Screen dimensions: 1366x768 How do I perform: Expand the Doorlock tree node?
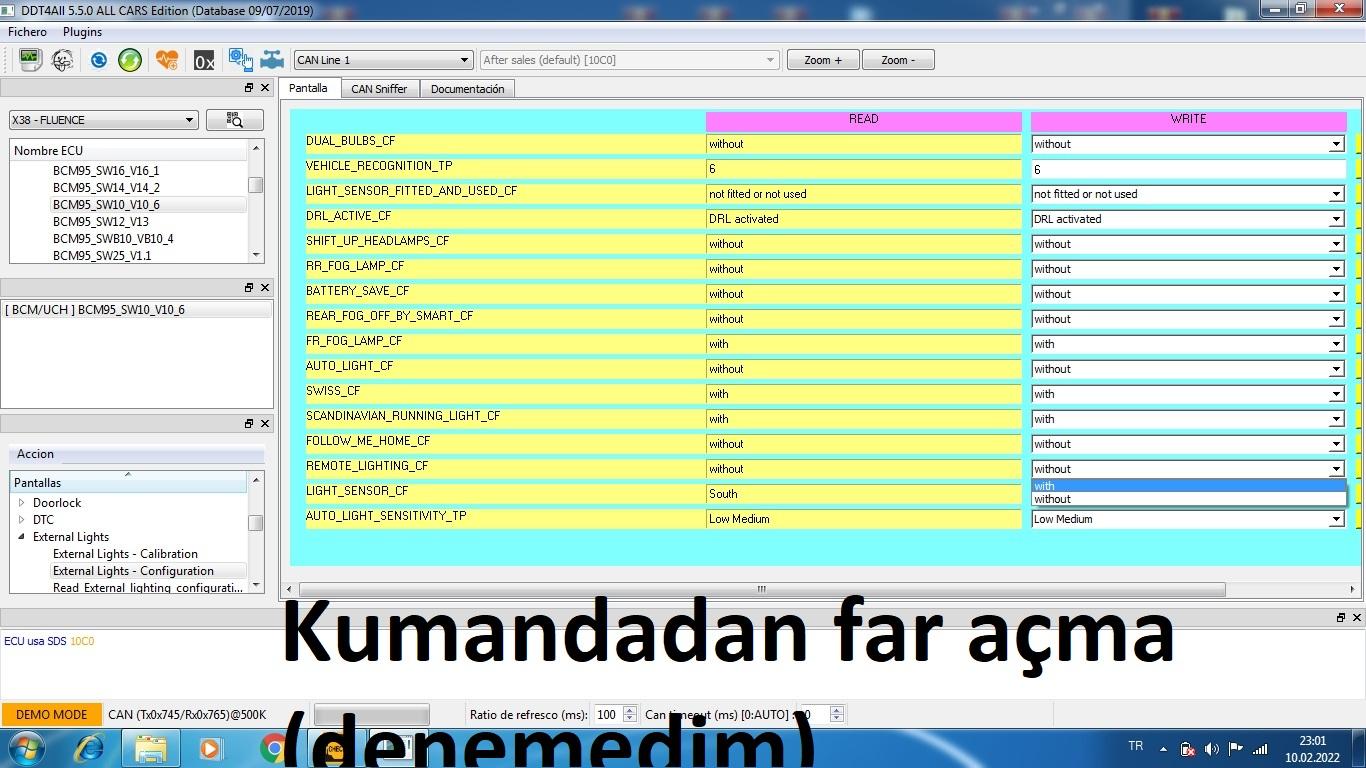click(x=22, y=503)
